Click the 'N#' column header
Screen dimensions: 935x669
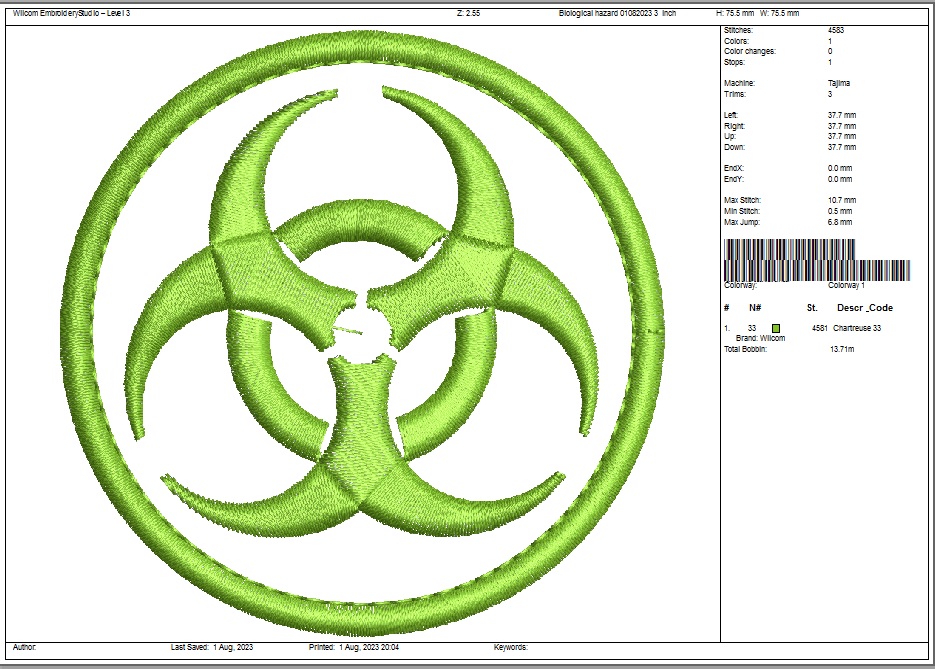(755, 308)
